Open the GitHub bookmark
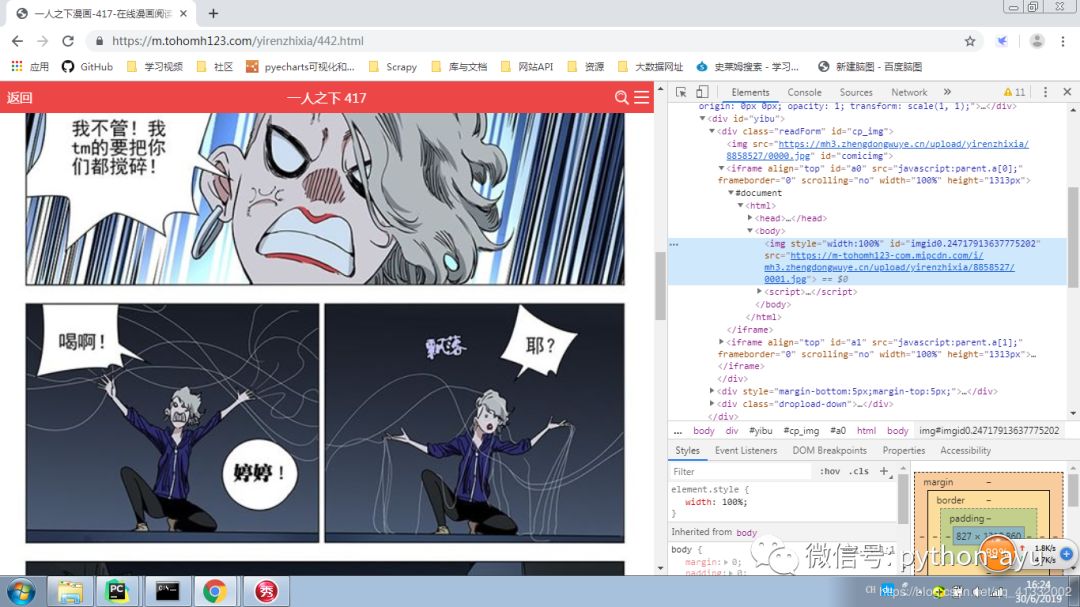This screenshot has width=1080, height=607. point(87,67)
